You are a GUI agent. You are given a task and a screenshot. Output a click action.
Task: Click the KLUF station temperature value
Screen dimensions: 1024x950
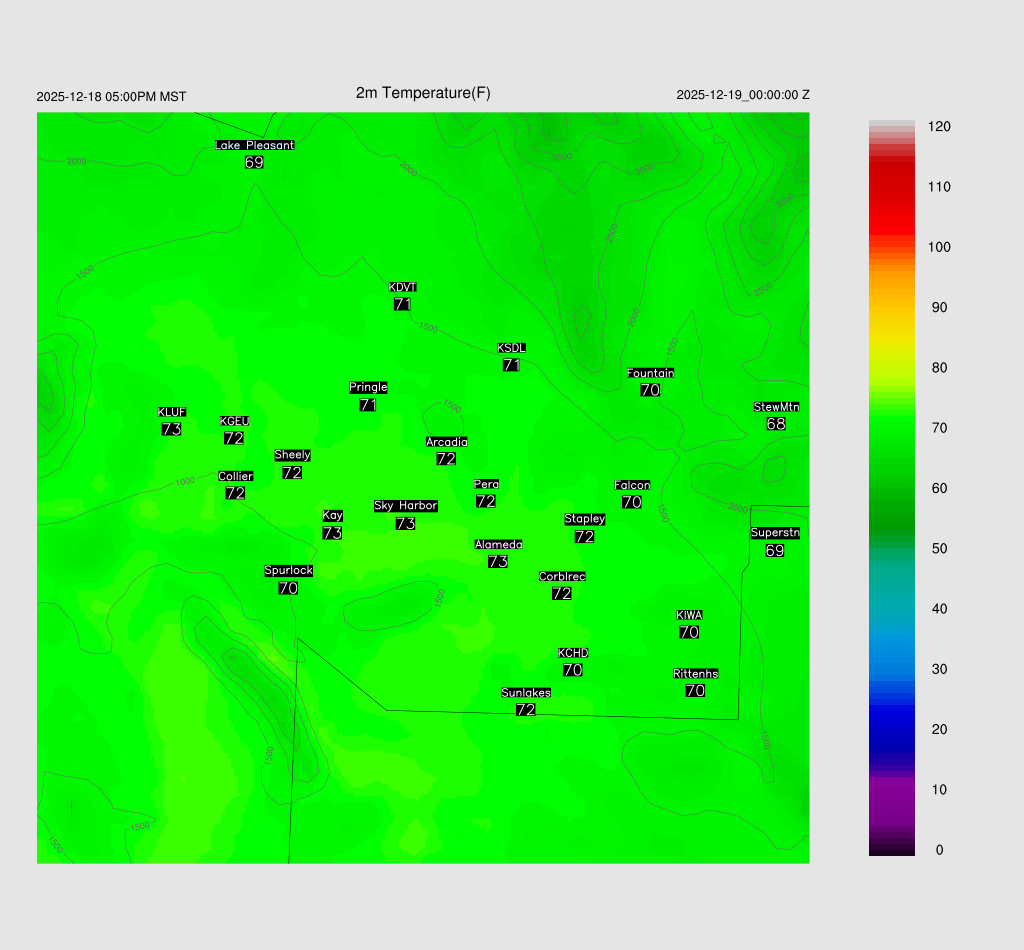[171, 429]
